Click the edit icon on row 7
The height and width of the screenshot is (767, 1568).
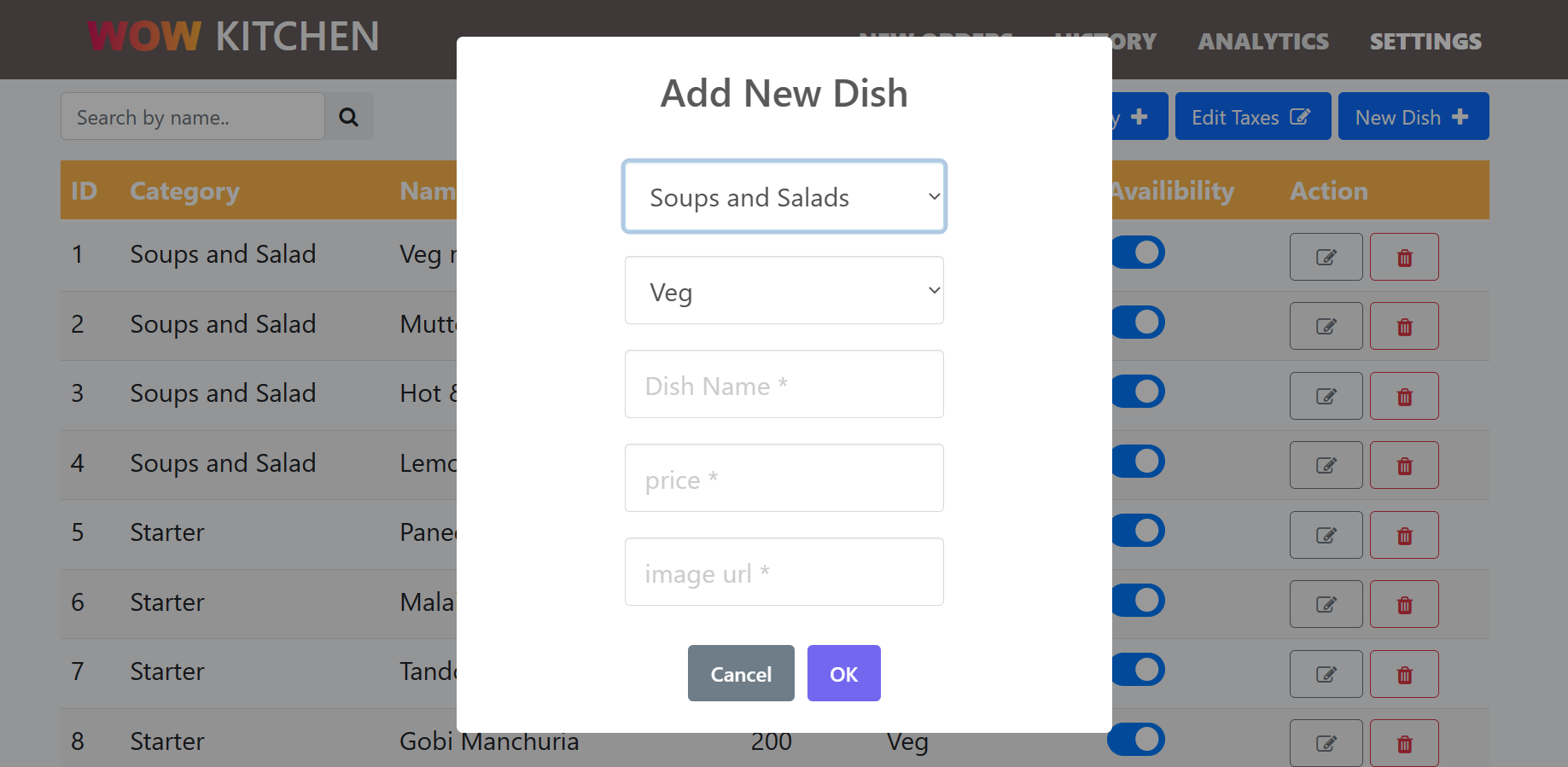pyautogui.click(x=1326, y=673)
